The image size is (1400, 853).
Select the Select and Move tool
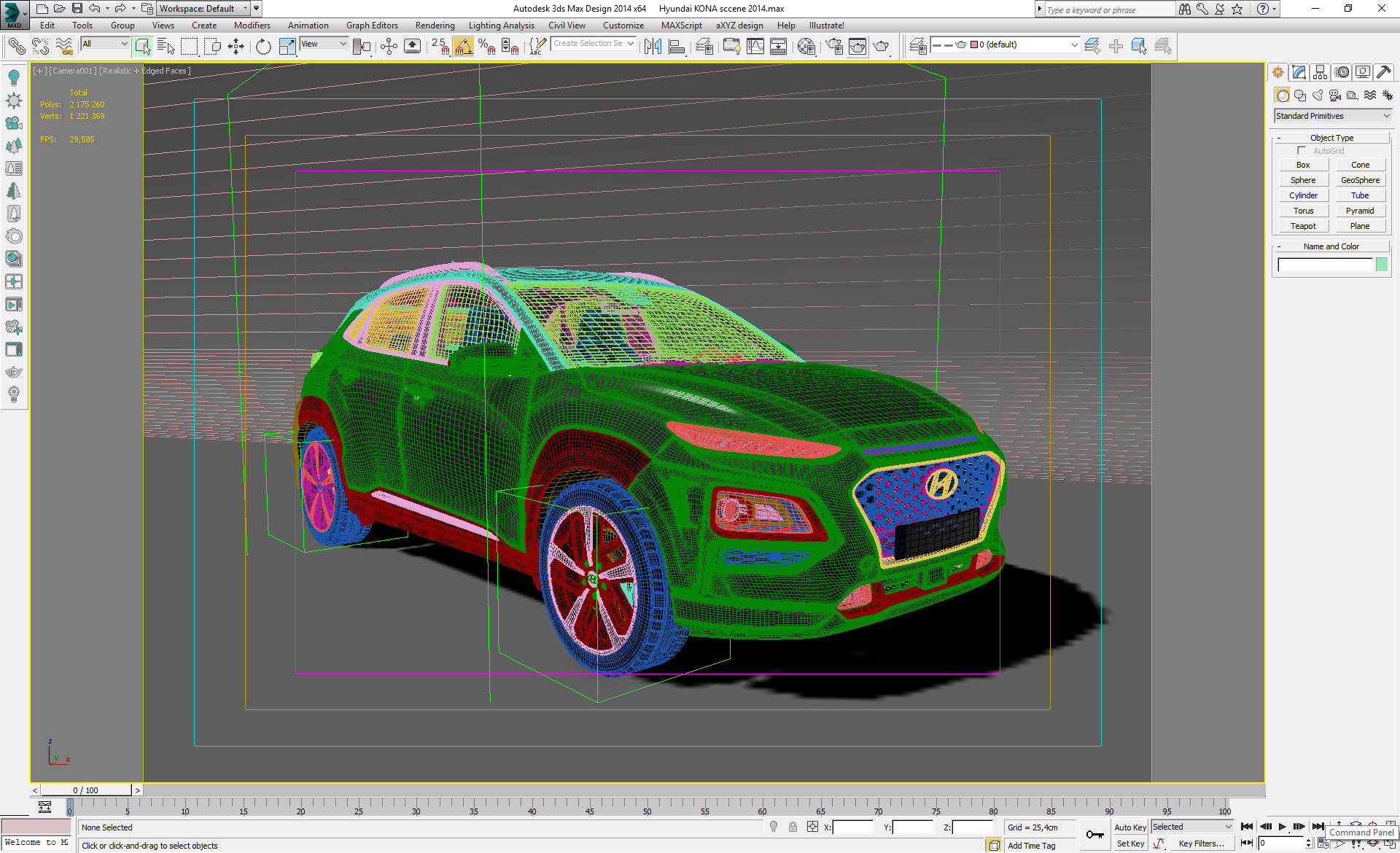(236, 47)
